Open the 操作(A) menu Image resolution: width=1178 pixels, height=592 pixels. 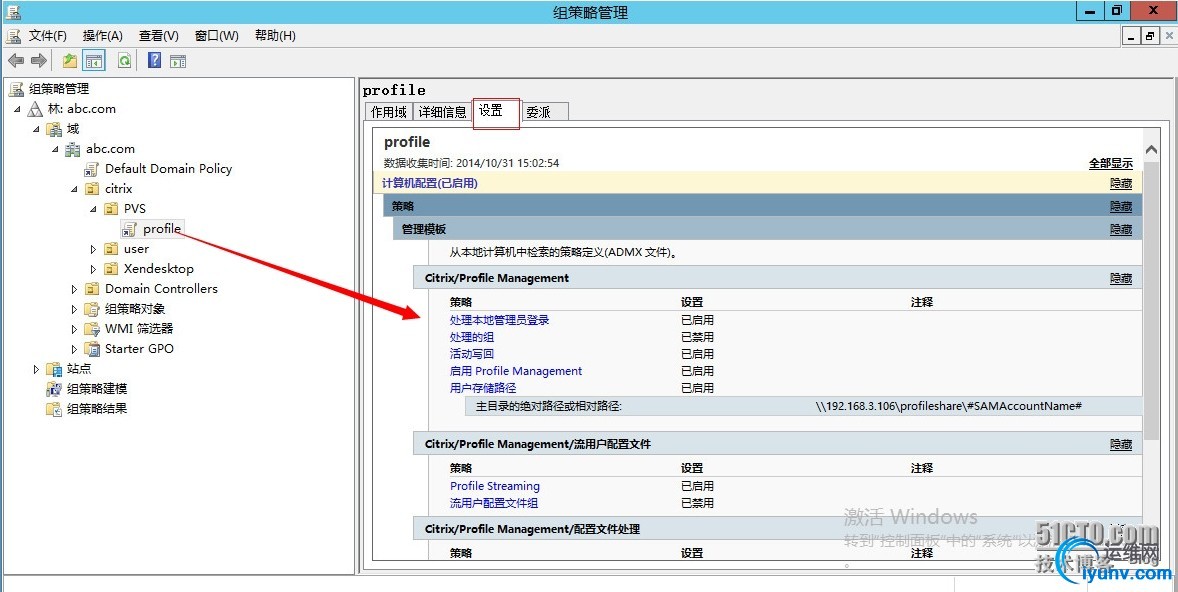[x=102, y=35]
